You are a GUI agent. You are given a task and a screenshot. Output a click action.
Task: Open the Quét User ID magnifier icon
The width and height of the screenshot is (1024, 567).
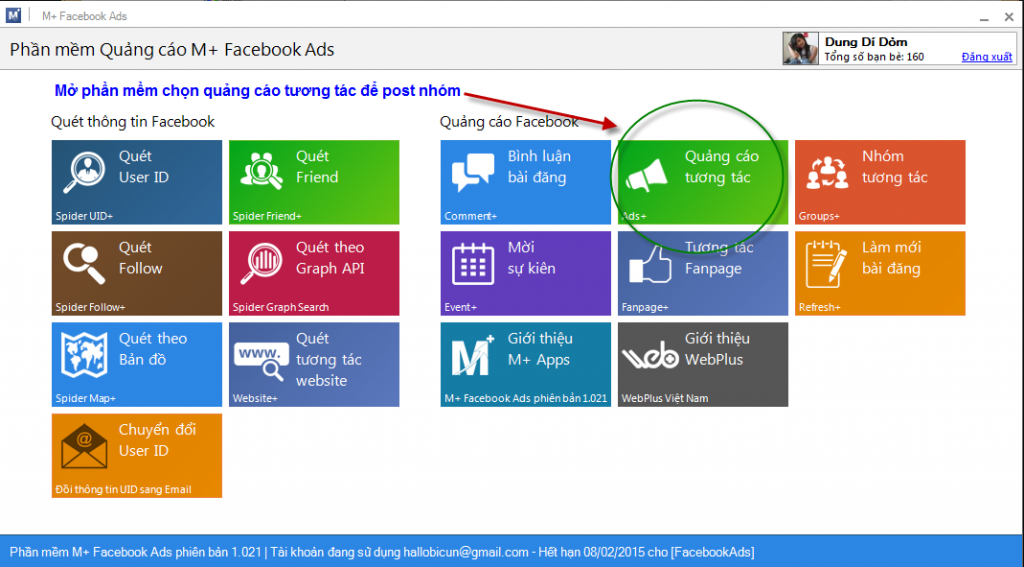(x=84, y=172)
